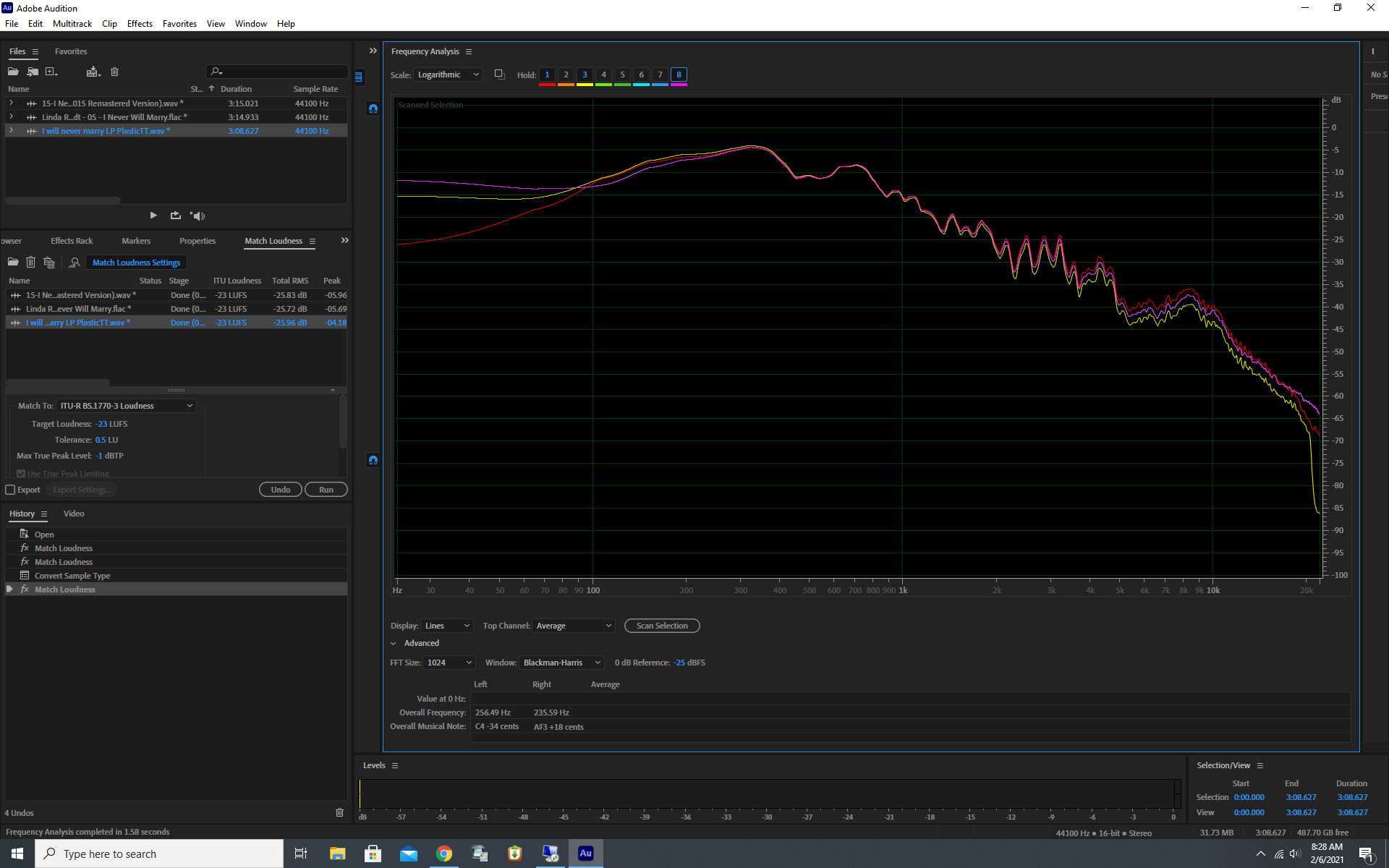Collapse the Advanced section
The height and width of the screenshot is (868, 1389).
(x=394, y=643)
